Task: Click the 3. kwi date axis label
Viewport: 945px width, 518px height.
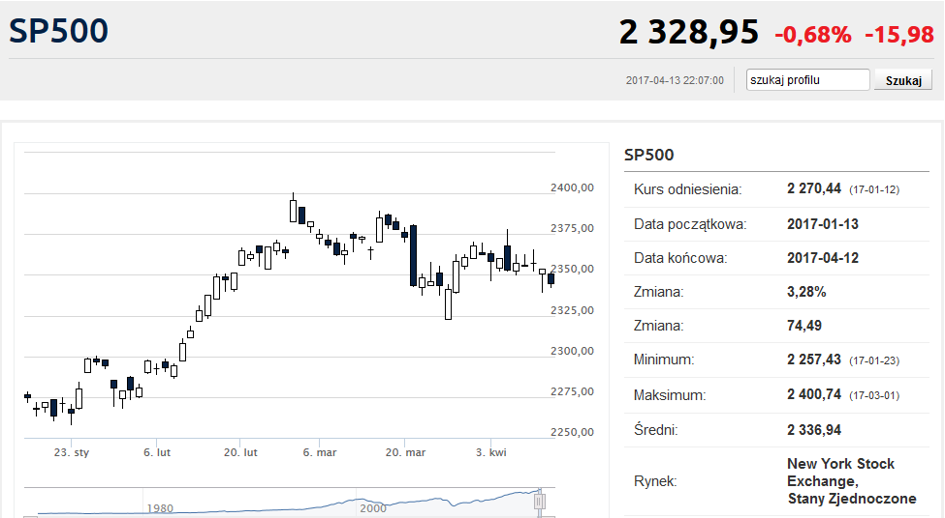Action: pyautogui.click(x=491, y=452)
